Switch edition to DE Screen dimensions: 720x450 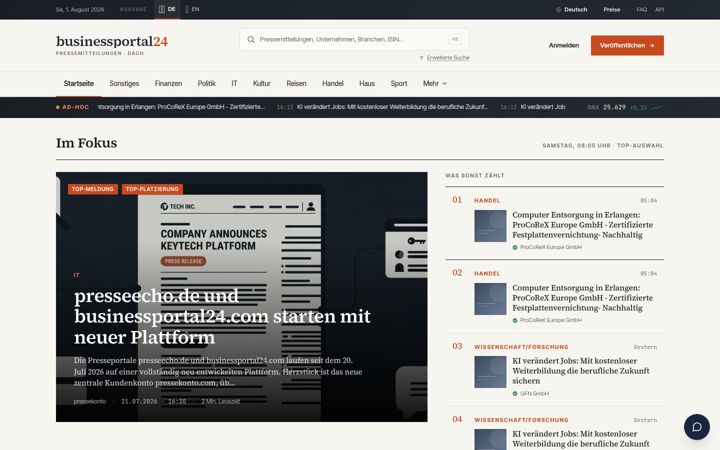[167, 9]
